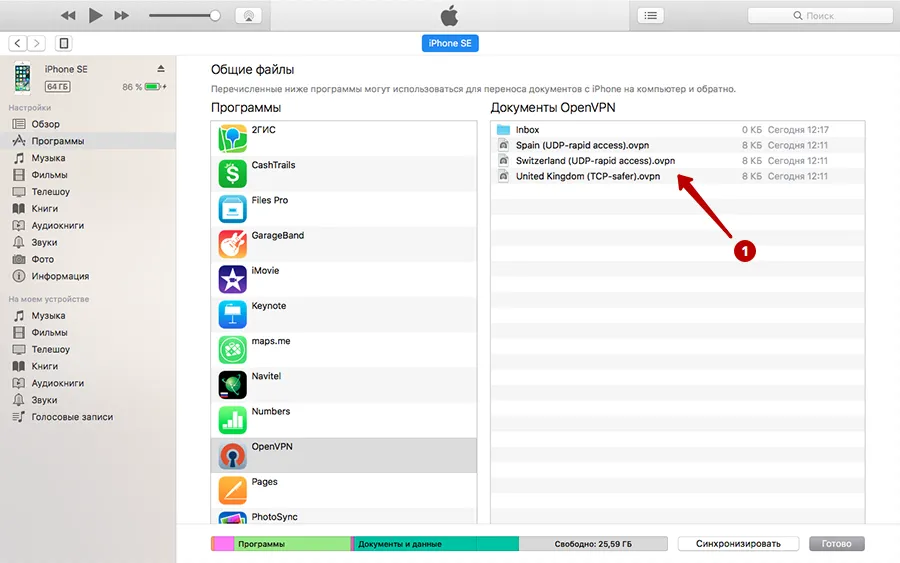
Task: Select the maps.me app icon
Action: click(x=232, y=350)
